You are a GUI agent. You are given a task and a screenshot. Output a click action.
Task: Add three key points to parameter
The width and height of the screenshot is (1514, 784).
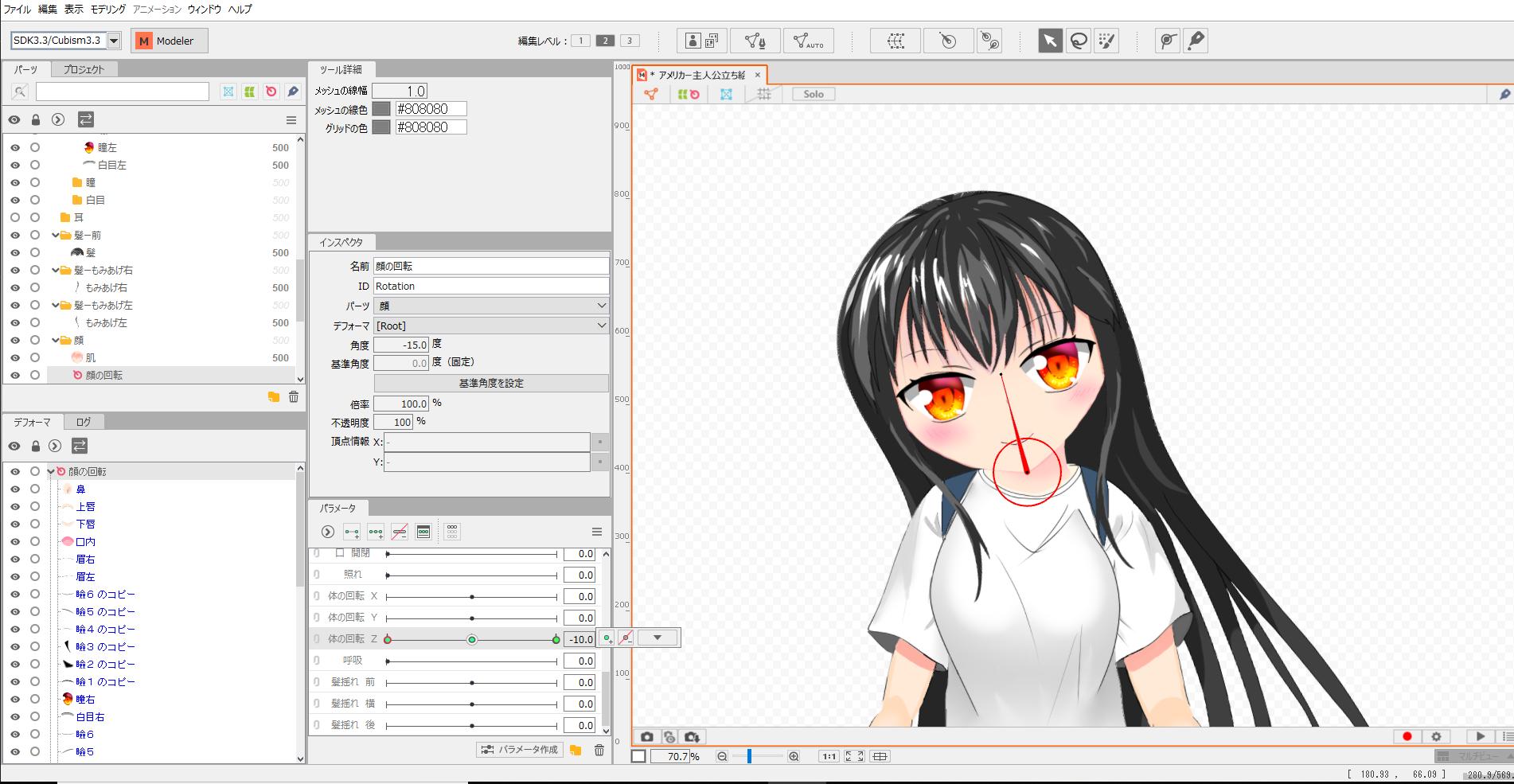(376, 532)
